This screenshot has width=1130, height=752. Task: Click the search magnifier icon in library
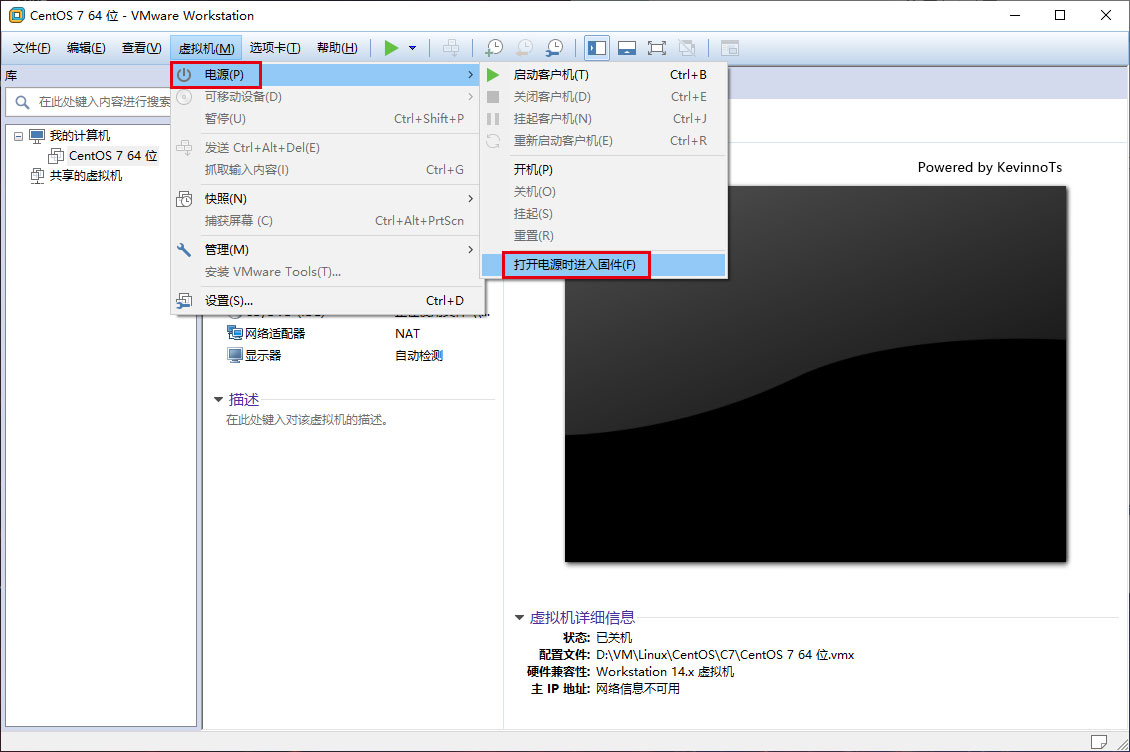click(x=22, y=102)
